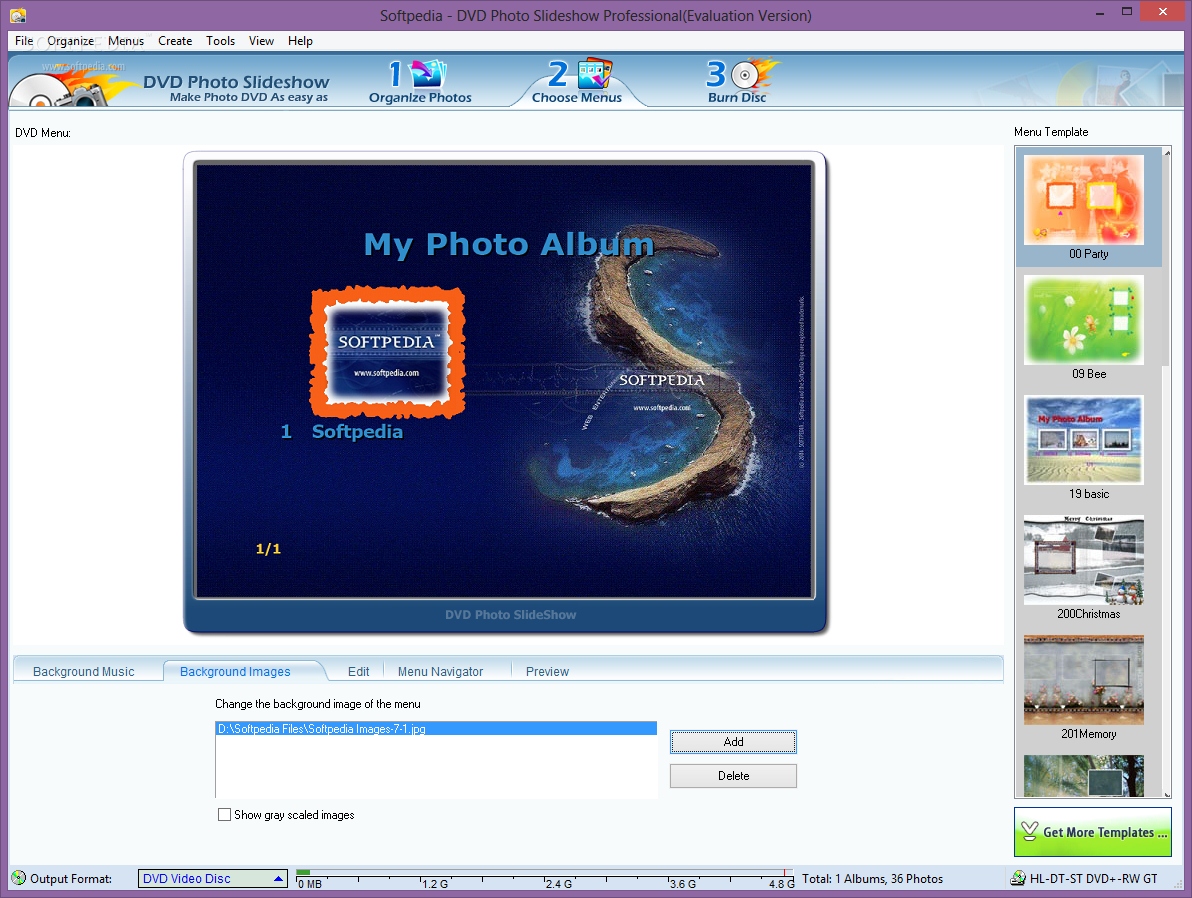Switch to the Preview tab

tap(547, 671)
